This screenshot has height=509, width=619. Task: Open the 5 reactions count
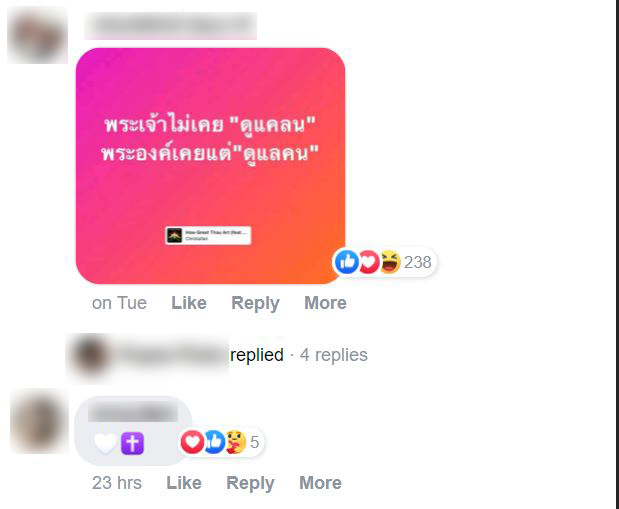[255, 442]
